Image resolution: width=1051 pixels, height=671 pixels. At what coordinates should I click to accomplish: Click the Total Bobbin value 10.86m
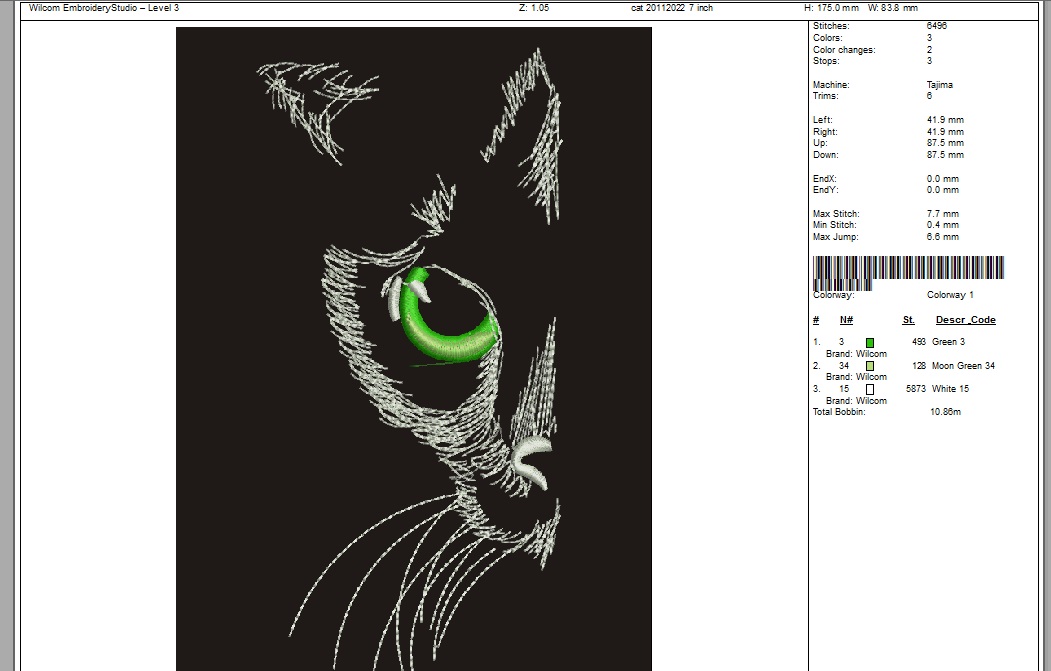(945, 412)
